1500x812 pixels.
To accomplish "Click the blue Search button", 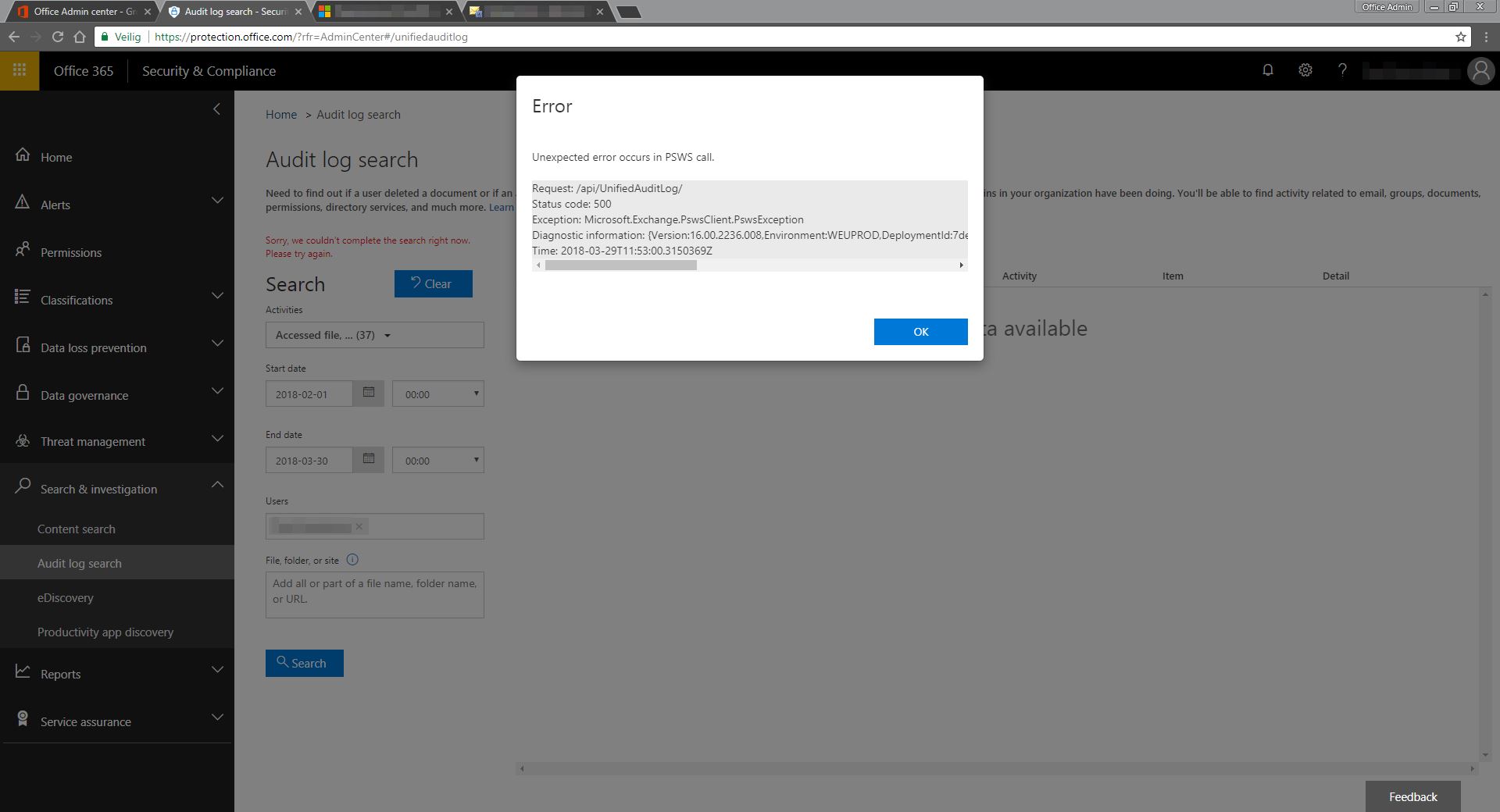I will [305, 663].
